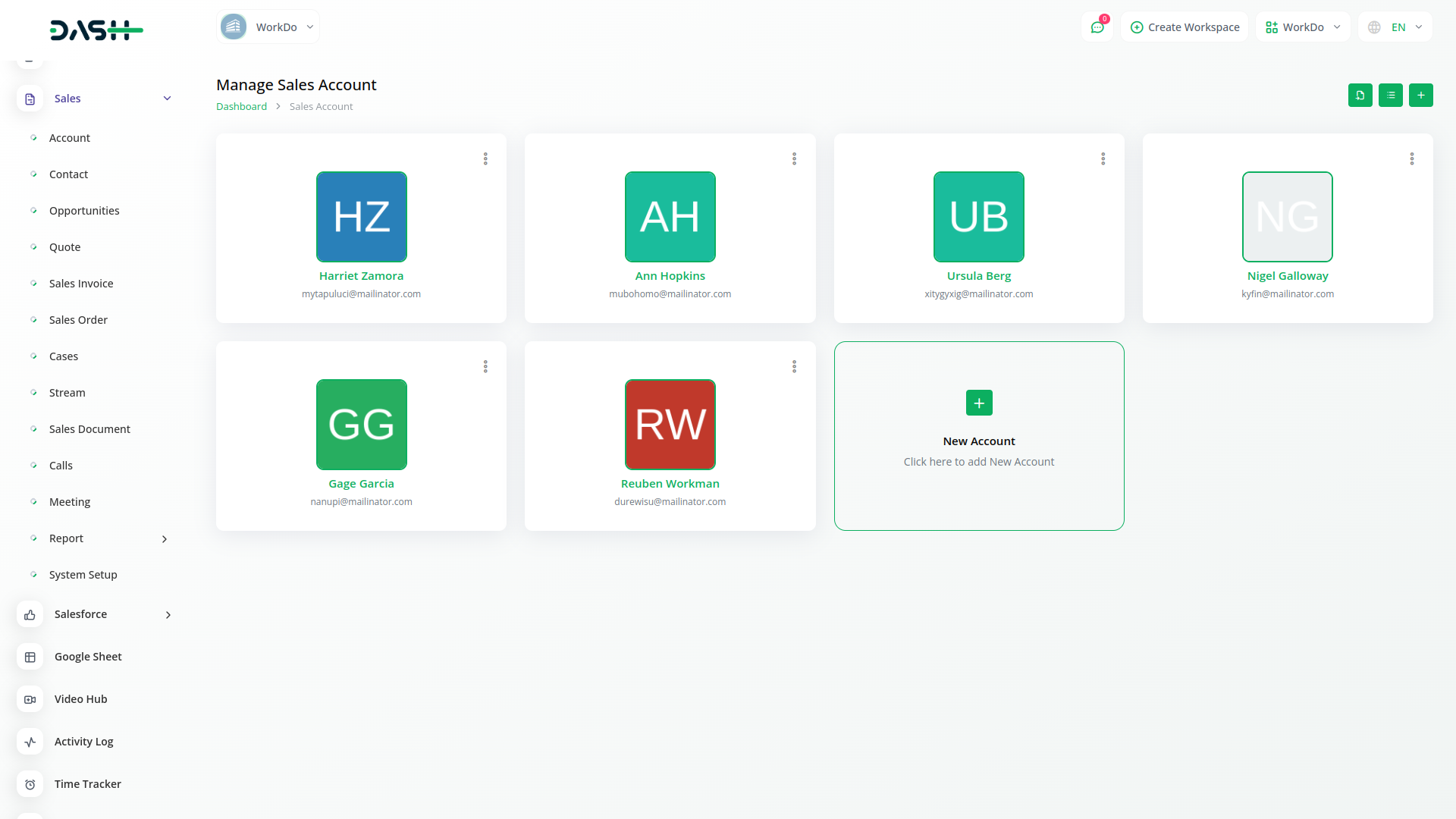This screenshot has width=1456, height=819.
Task: Switch to list view icon
Action: coord(1390,96)
